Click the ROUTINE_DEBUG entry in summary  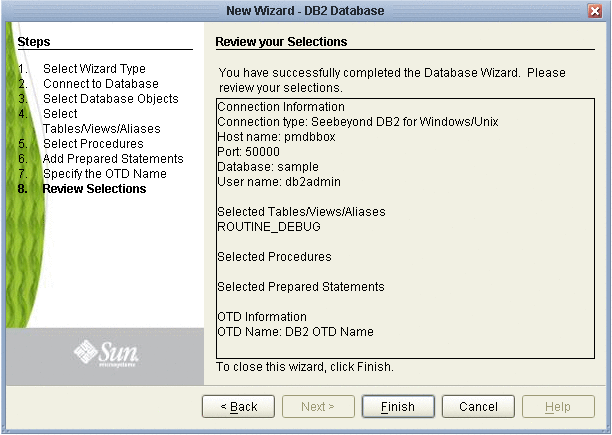click(x=269, y=227)
